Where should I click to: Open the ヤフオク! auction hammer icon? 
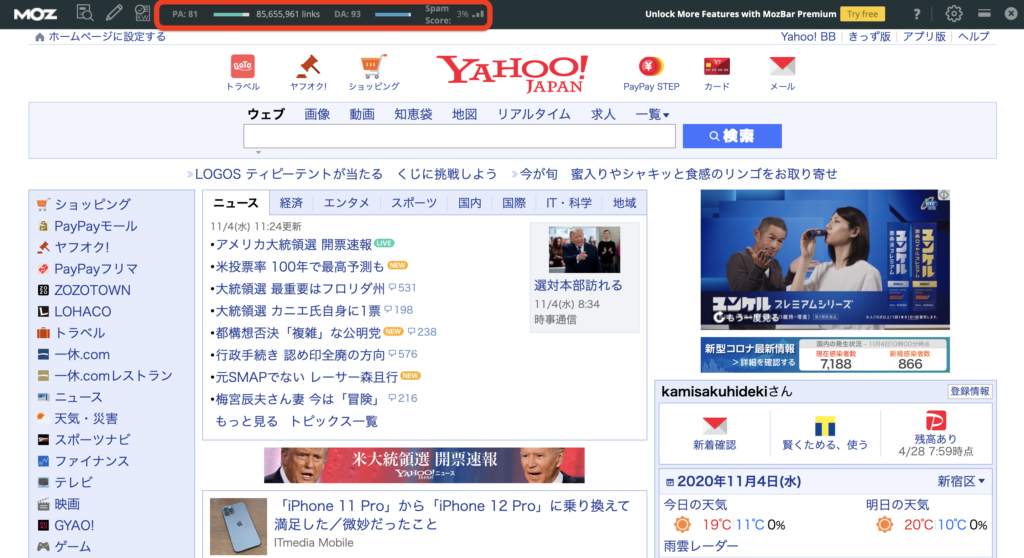[308, 66]
